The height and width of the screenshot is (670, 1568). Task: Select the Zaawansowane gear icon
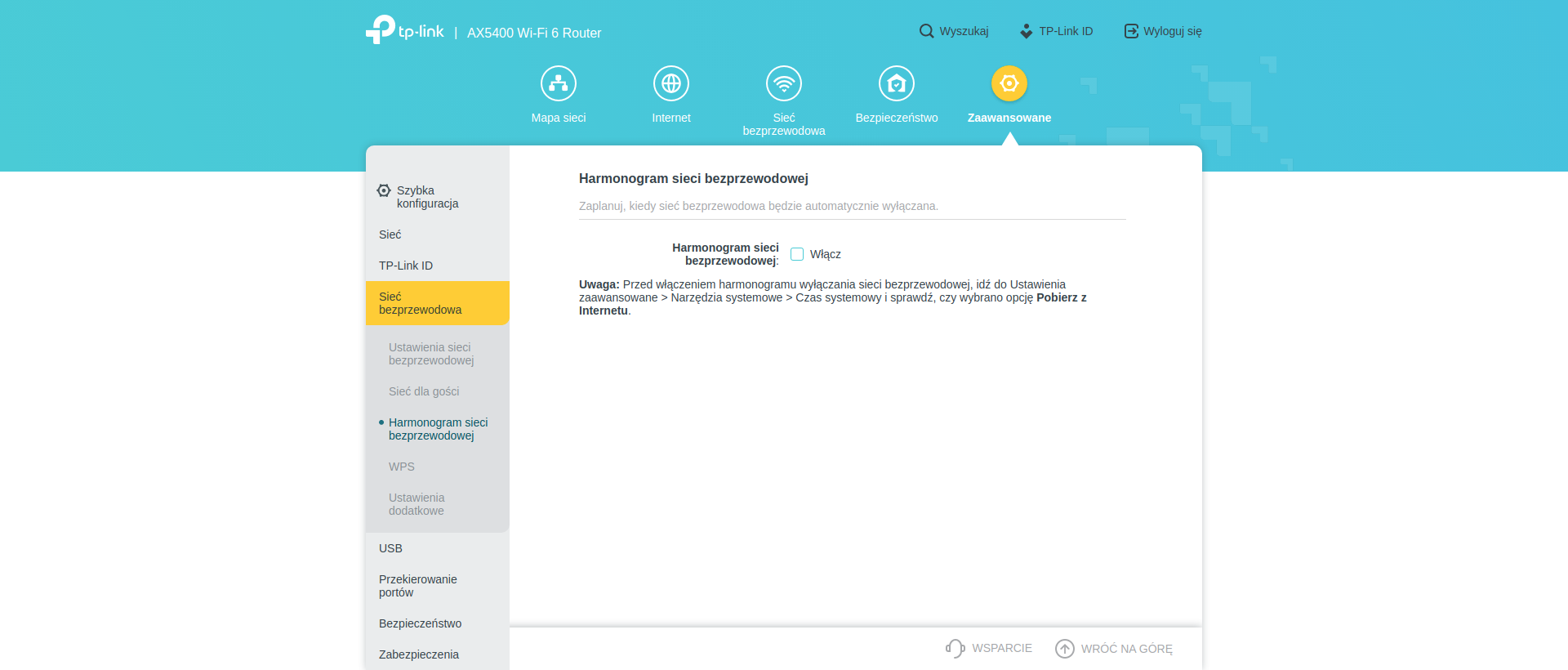(x=1009, y=83)
